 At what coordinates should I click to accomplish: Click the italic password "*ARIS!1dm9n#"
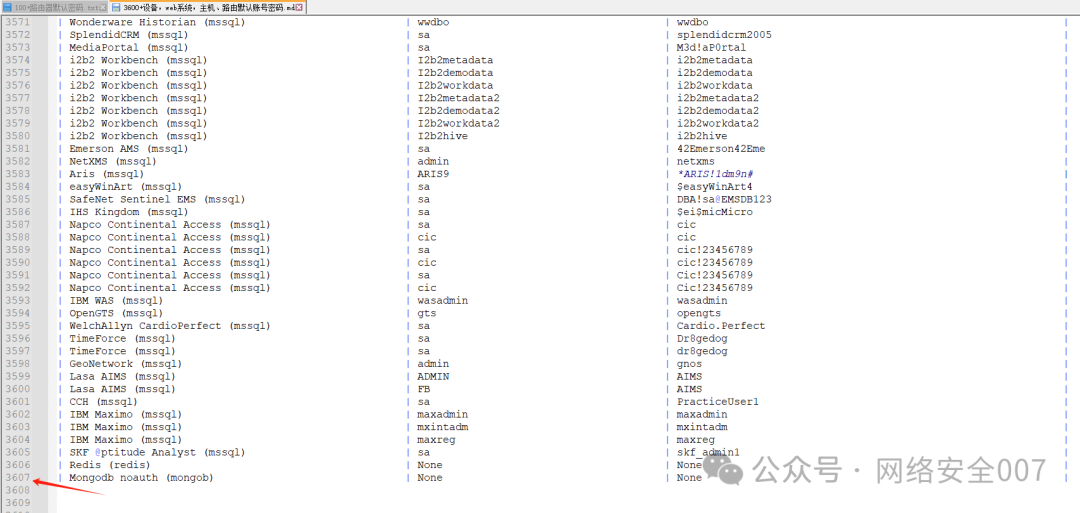(715, 174)
